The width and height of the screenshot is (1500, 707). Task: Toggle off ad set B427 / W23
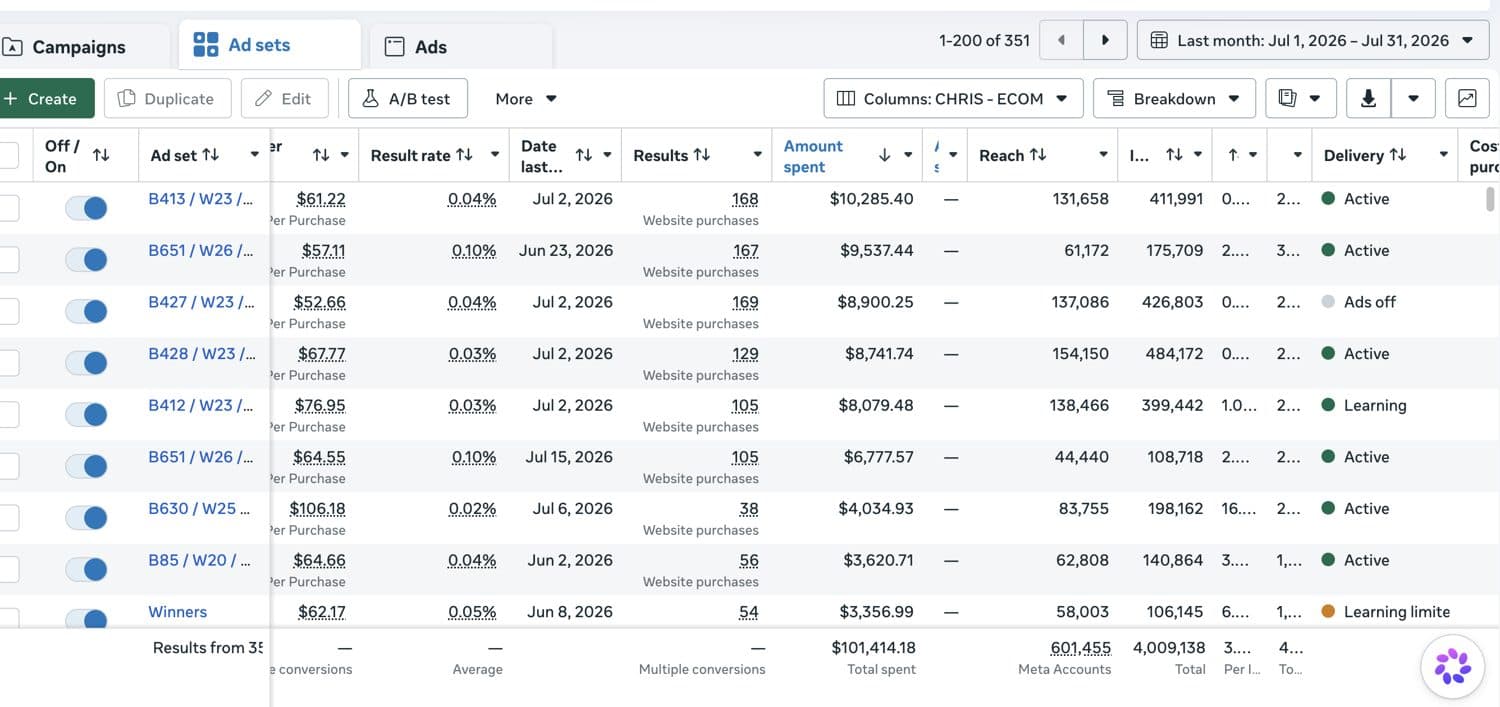click(86, 311)
